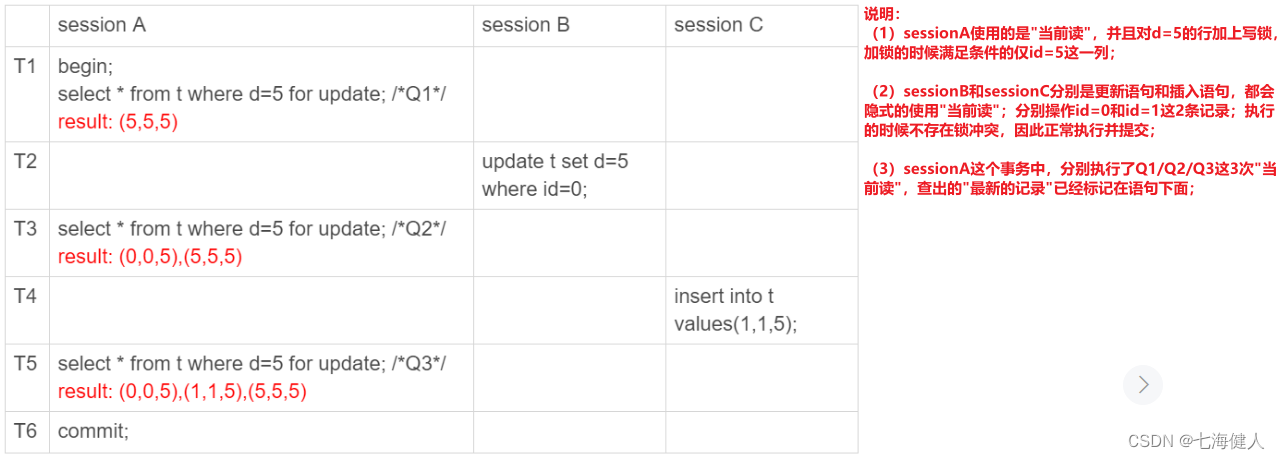Click the T5 row label

tap(25, 364)
